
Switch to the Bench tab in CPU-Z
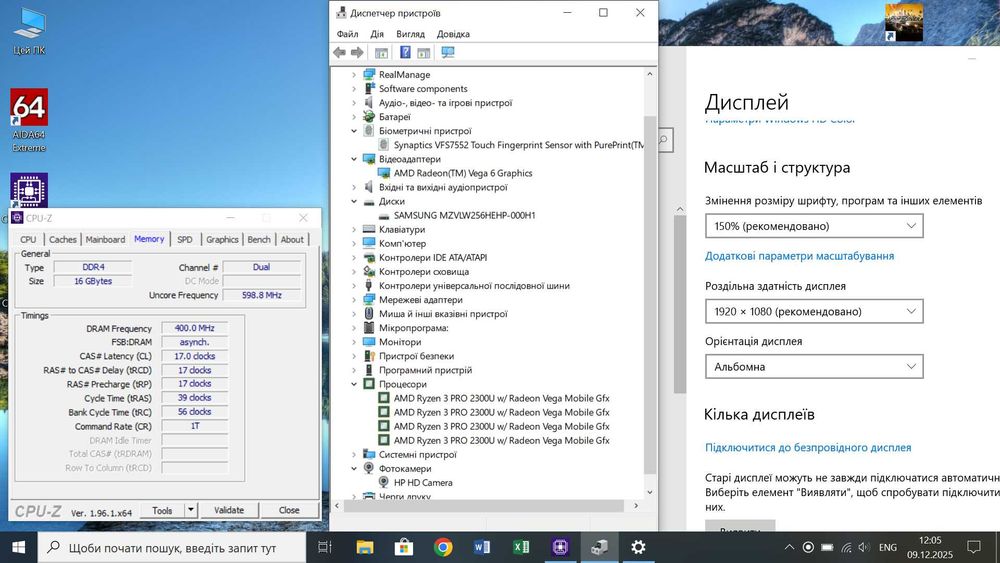(259, 239)
